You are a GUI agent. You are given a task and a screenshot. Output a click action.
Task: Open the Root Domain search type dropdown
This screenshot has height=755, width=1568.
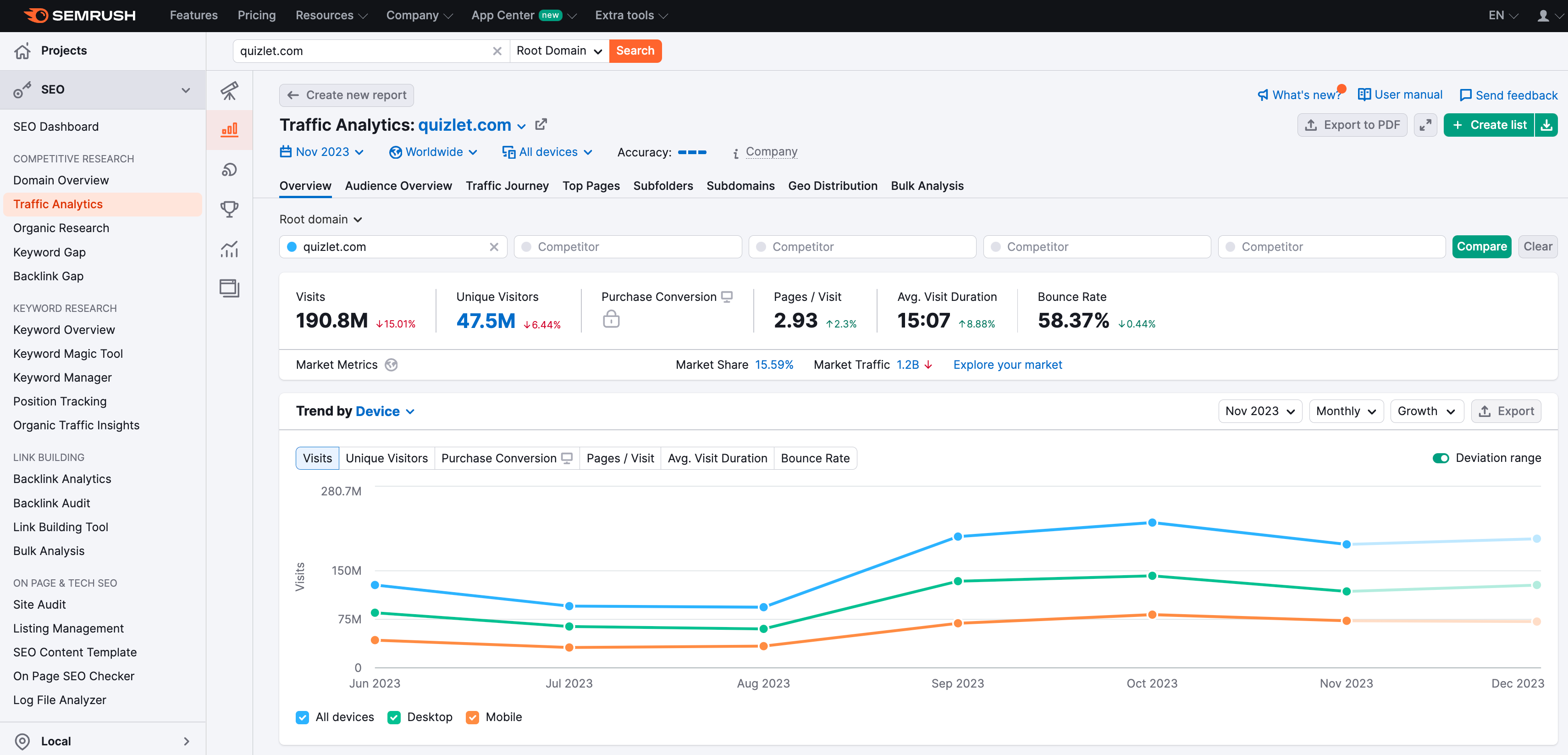pos(559,51)
